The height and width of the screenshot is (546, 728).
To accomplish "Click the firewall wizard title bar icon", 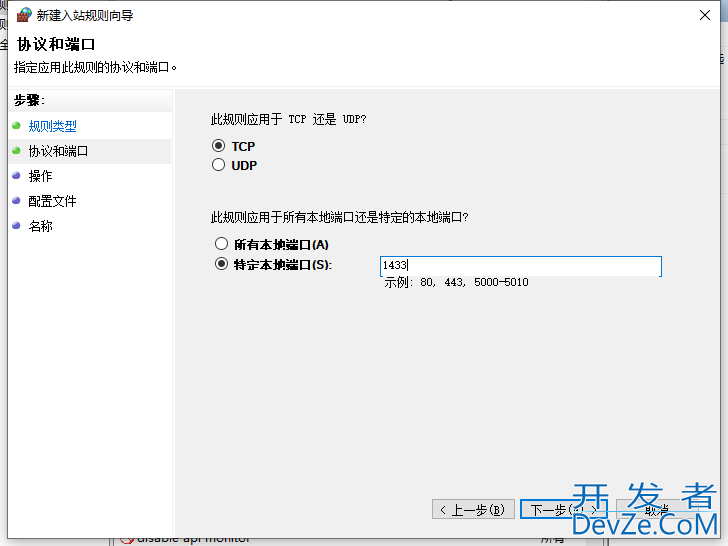I will 24,15.
